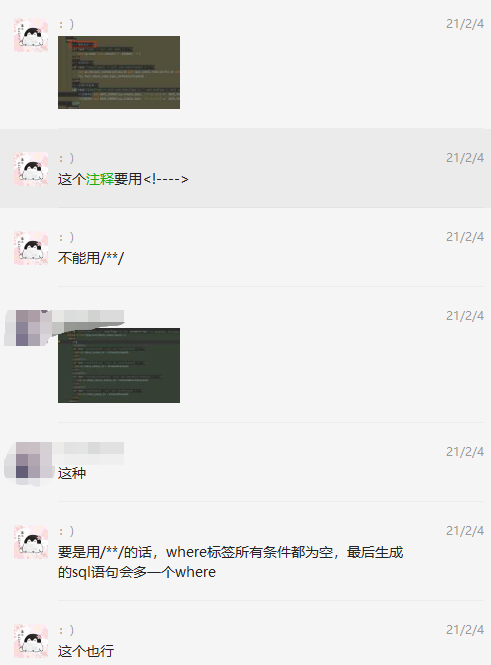The height and width of the screenshot is (665, 491).
Task: Select the message text "不能用/**/"
Action: tap(91, 258)
